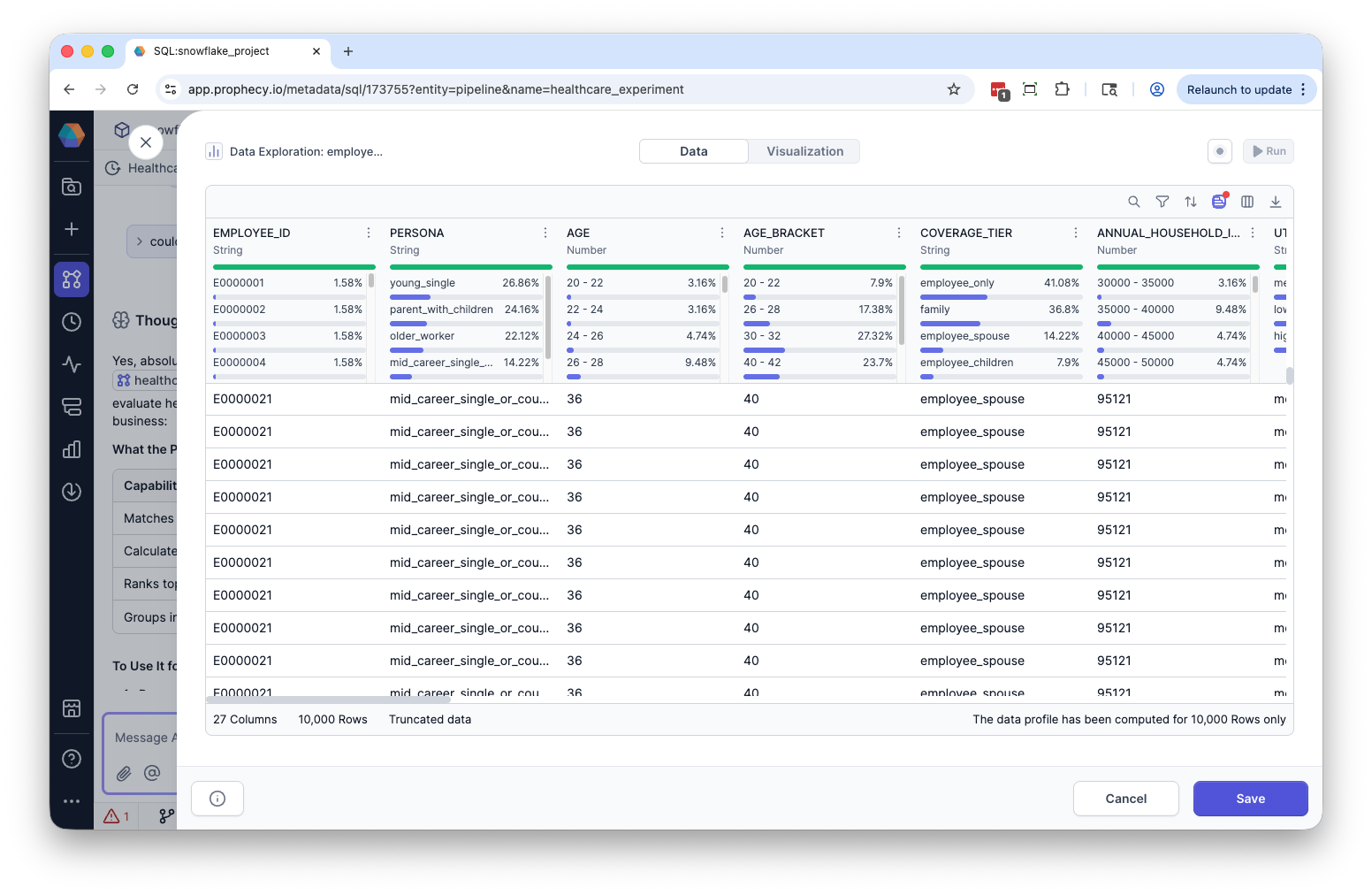1372x895 pixels.
Task: Open browser extensions puzzle icon
Action: click(1062, 89)
